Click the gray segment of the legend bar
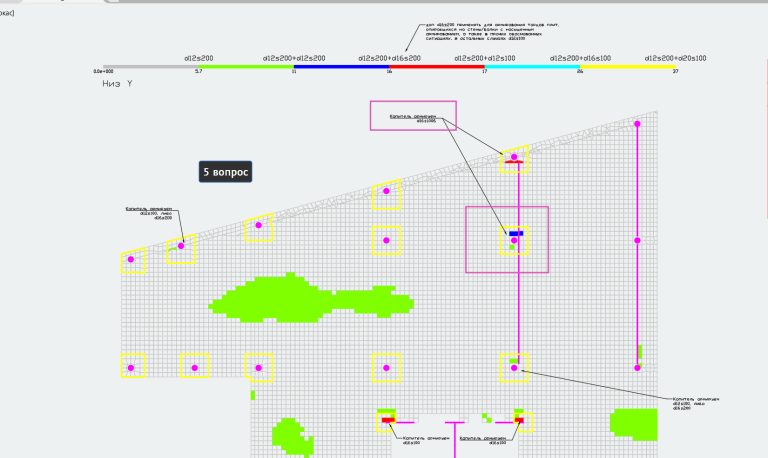 [150, 67]
